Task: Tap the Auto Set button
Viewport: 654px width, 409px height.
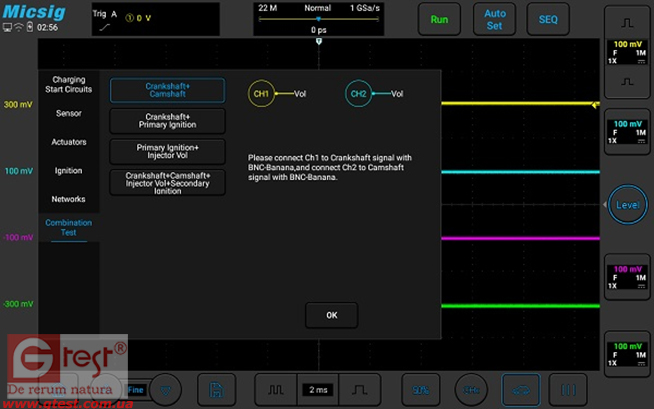Action: click(x=495, y=19)
